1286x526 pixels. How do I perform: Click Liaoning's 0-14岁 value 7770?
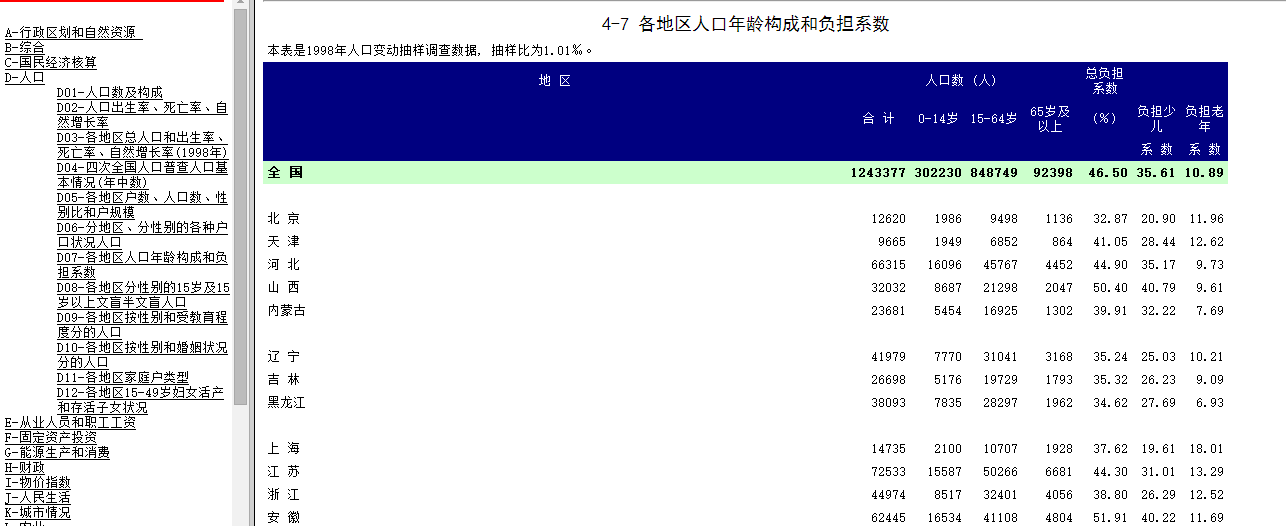948,357
